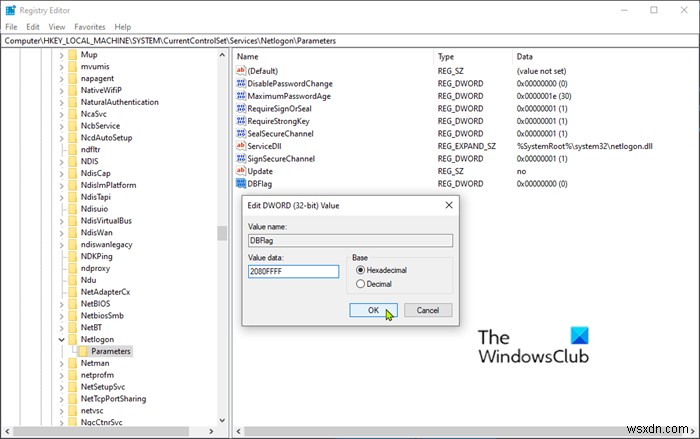Expand the NetBT tree node
The height and width of the screenshot is (439, 700).
(62, 328)
